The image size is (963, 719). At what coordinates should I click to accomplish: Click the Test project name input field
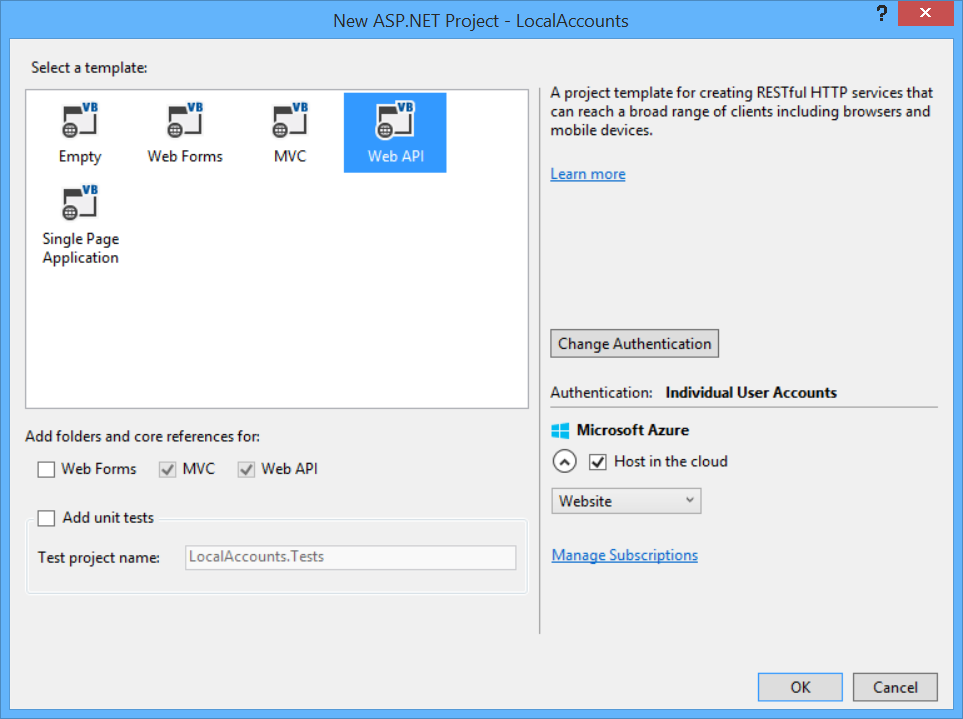[x=350, y=557]
